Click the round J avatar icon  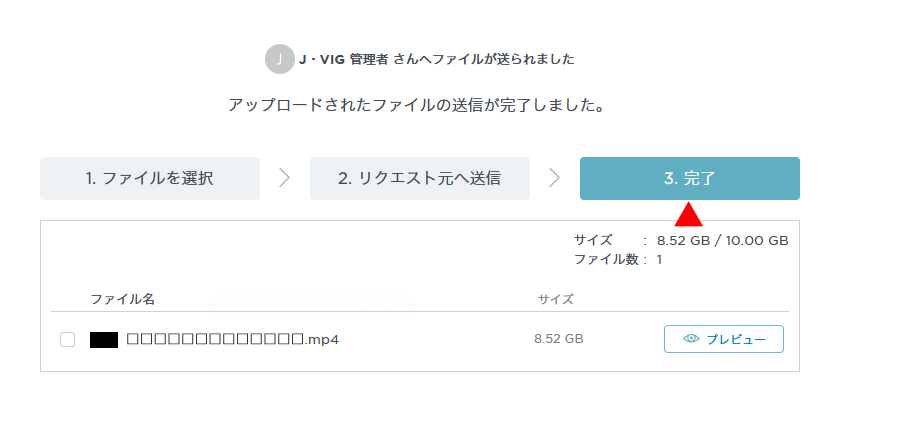tap(280, 59)
